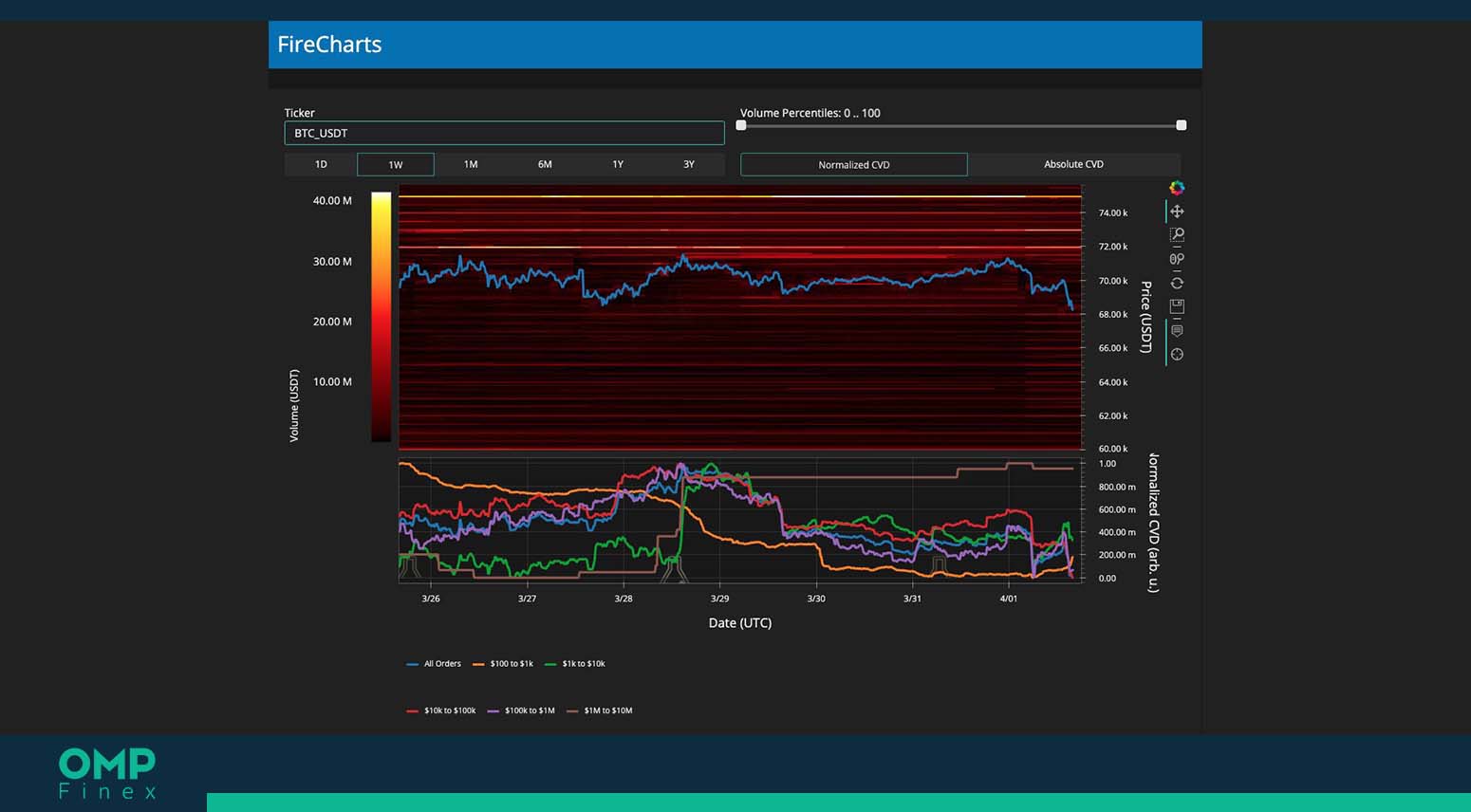This screenshot has width=1471, height=812.
Task: Toggle the $10k to $100k legend entry
Action: click(x=441, y=710)
